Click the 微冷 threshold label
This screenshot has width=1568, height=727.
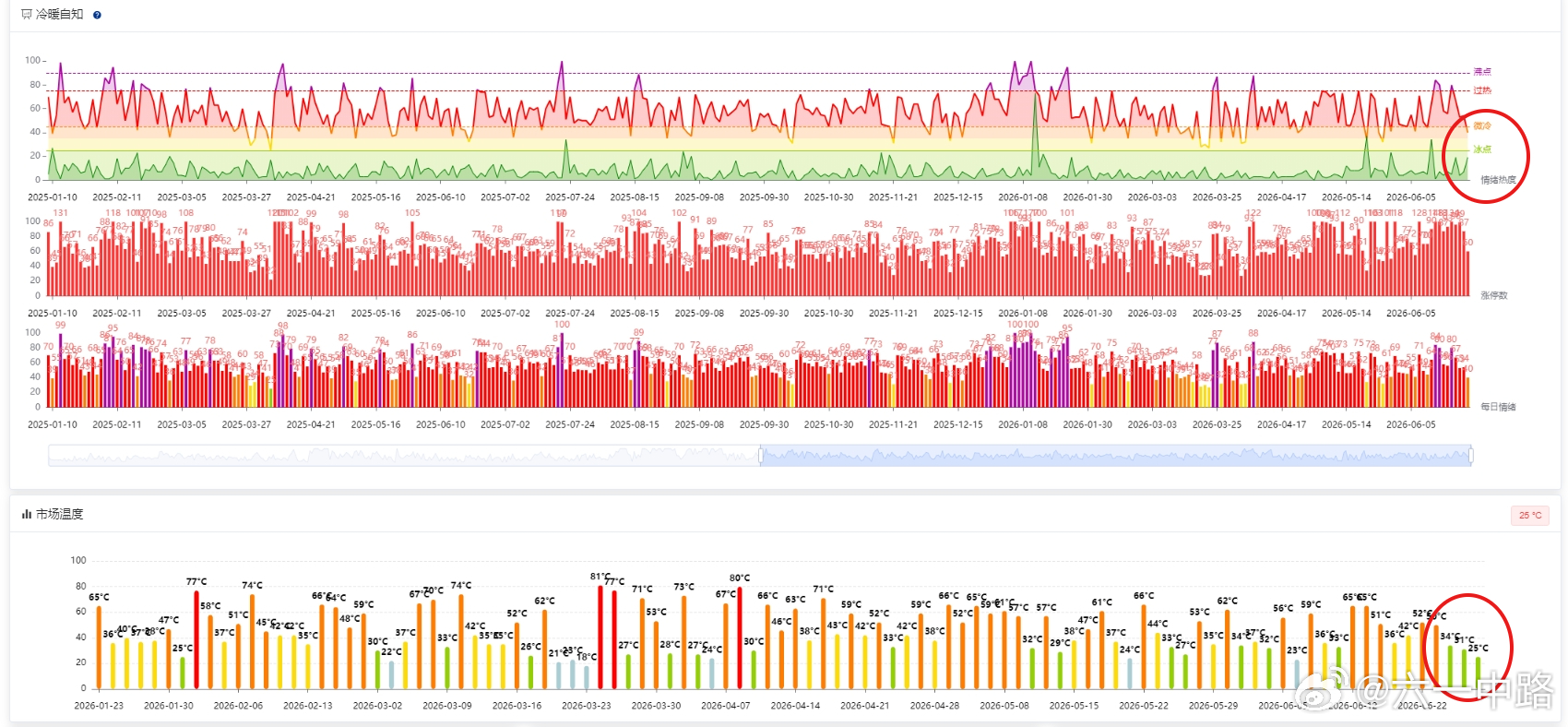[1482, 125]
